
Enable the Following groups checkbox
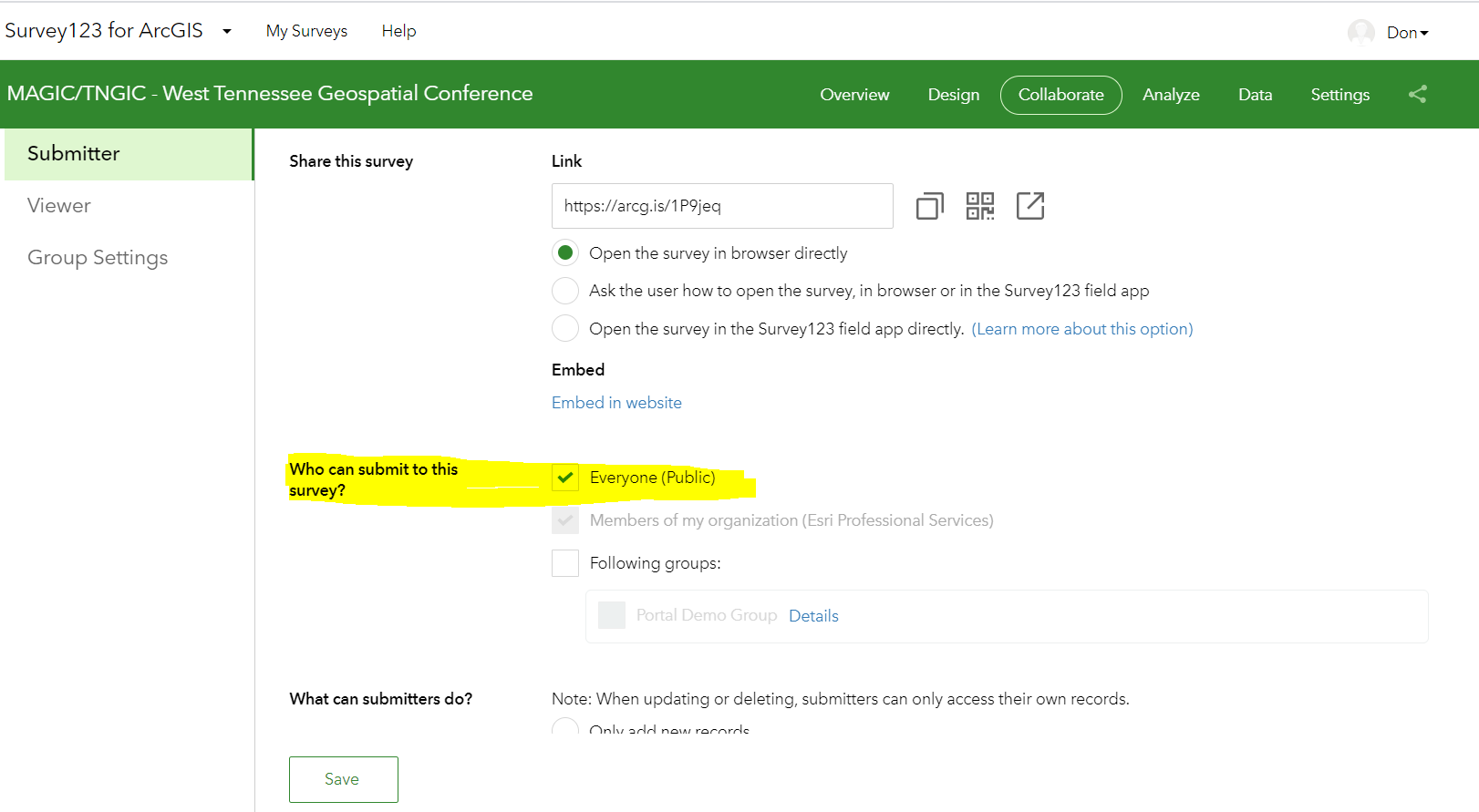(565, 563)
